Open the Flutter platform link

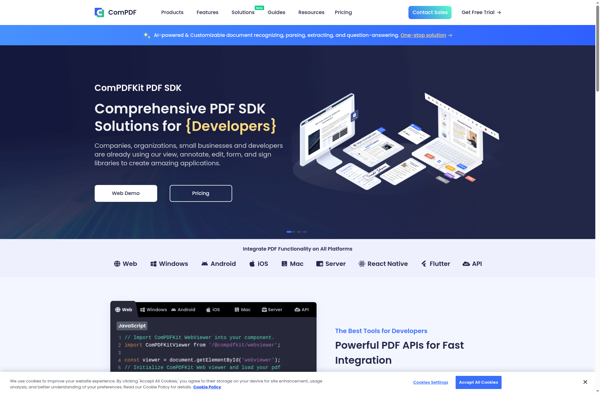[435, 264]
